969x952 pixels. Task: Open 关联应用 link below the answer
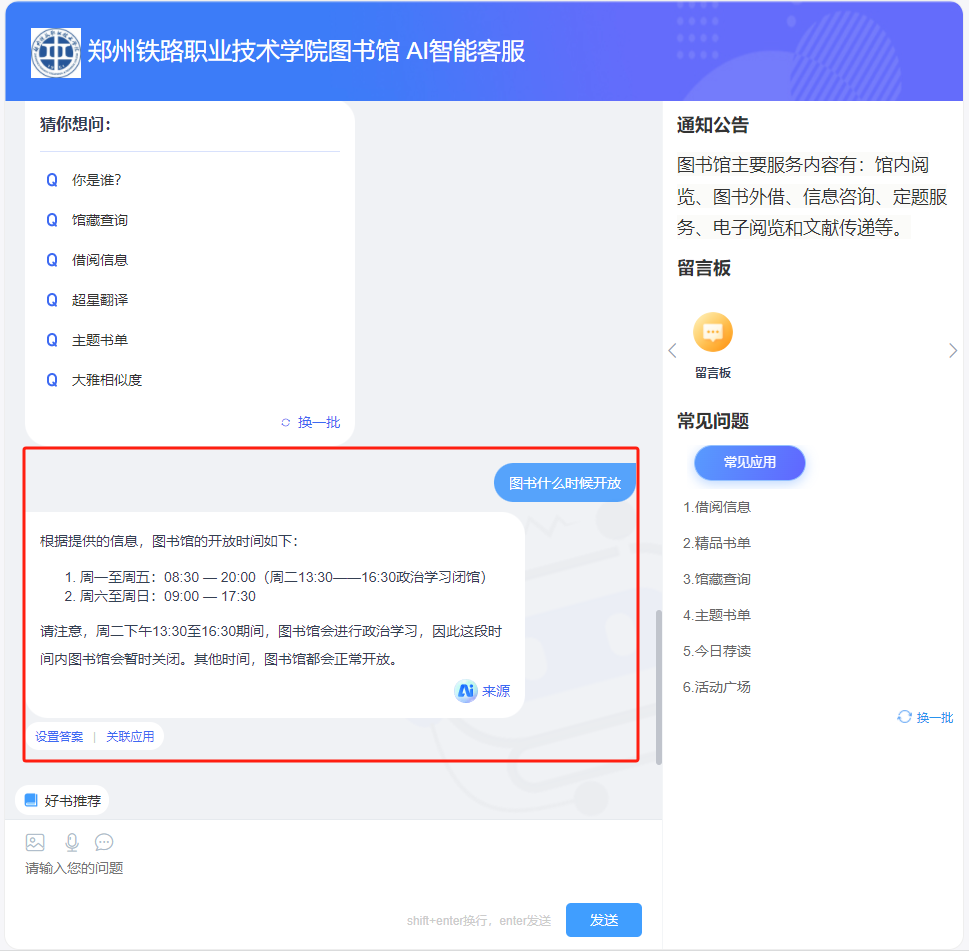tap(130, 737)
